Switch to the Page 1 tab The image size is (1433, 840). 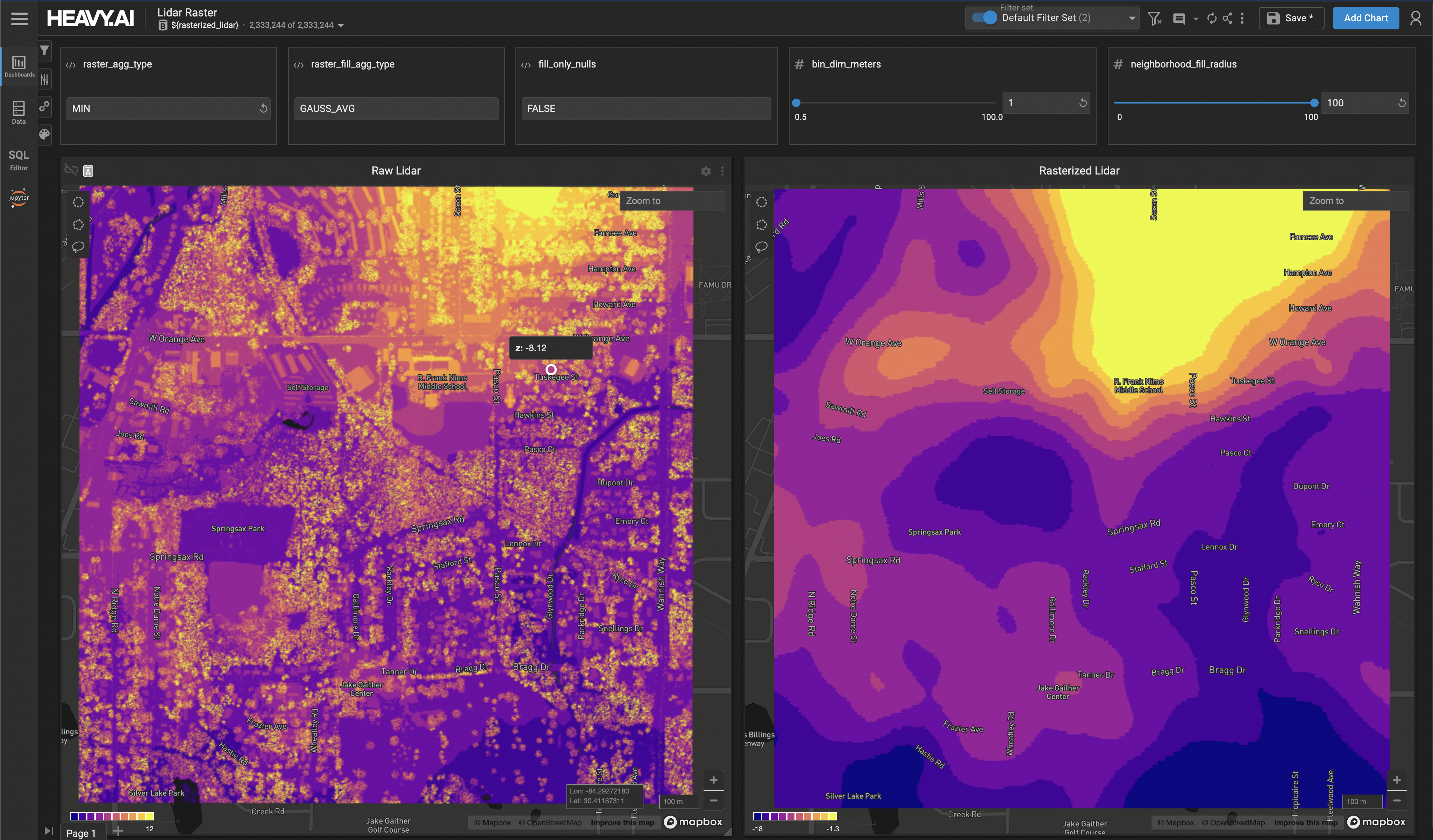pyautogui.click(x=81, y=833)
